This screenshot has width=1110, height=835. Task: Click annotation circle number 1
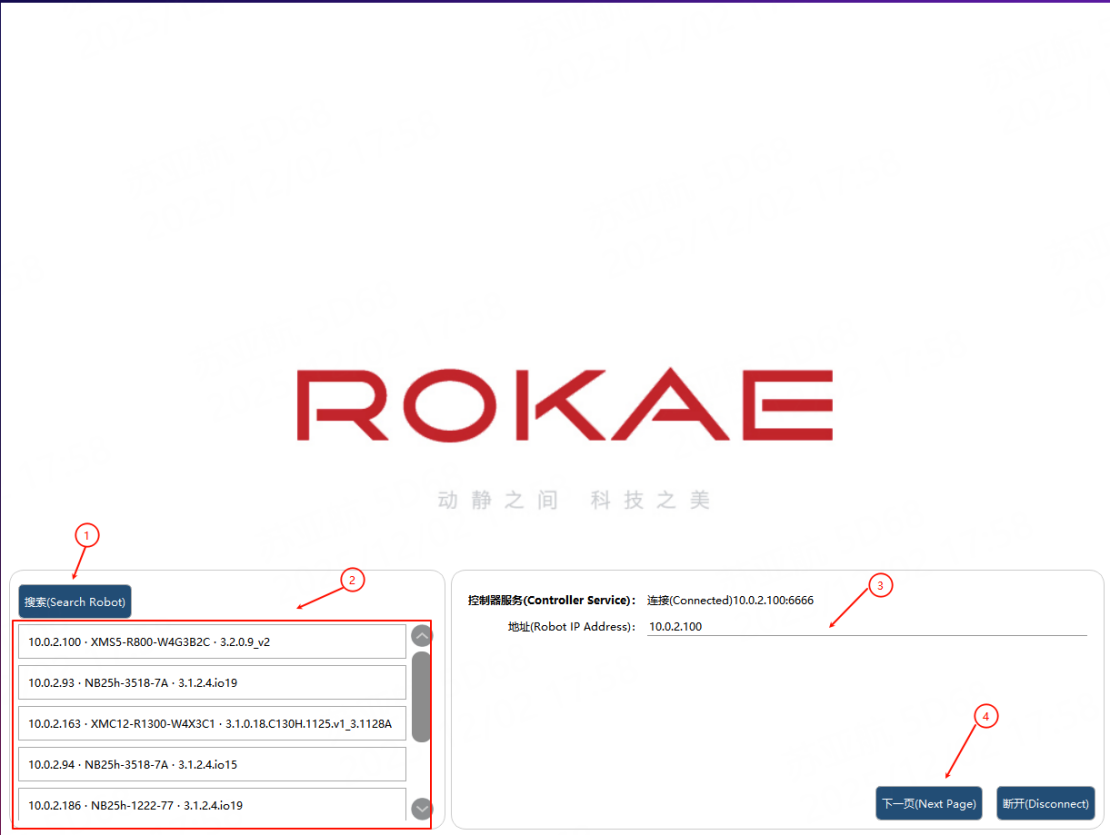click(x=87, y=536)
